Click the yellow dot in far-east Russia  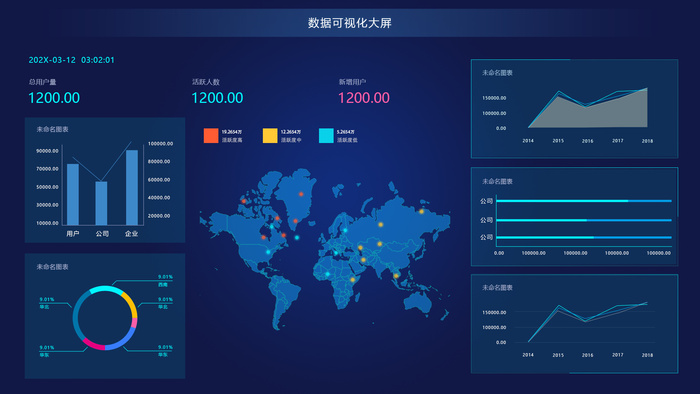(421, 212)
